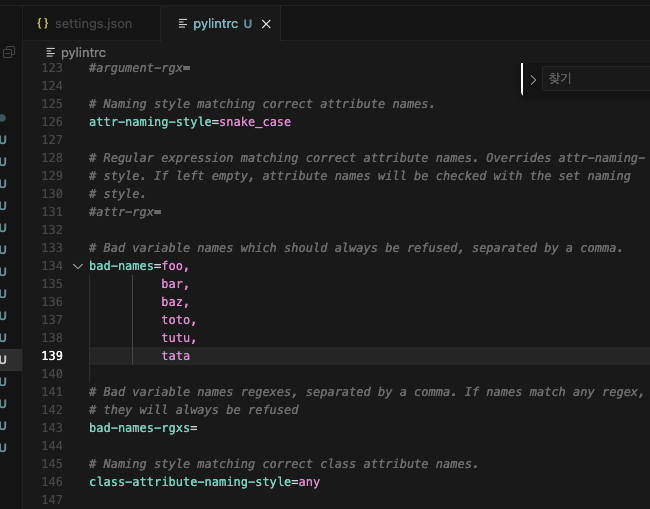Click the JSON braces icon on settings.json tab
The width and height of the screenshot is (650, 509).
42,23
